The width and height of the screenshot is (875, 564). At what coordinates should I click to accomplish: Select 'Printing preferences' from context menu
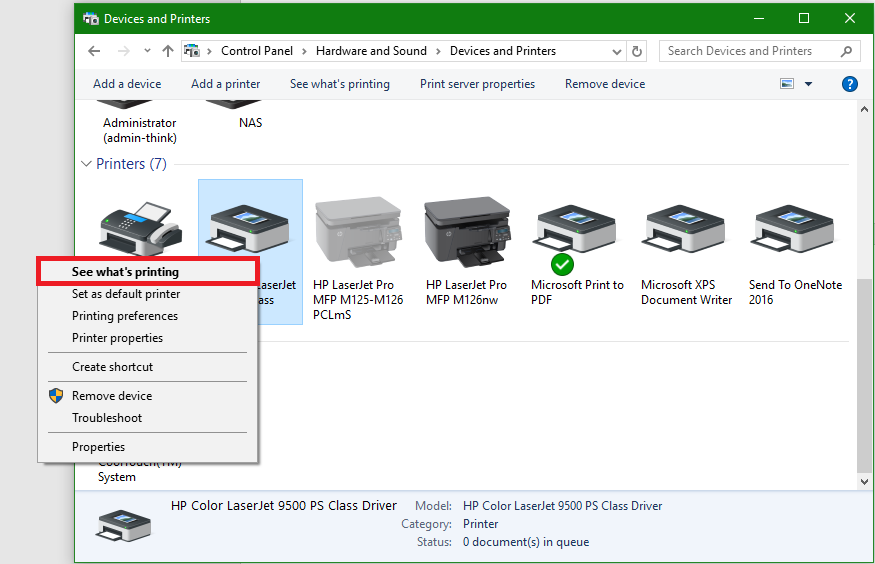125,316
